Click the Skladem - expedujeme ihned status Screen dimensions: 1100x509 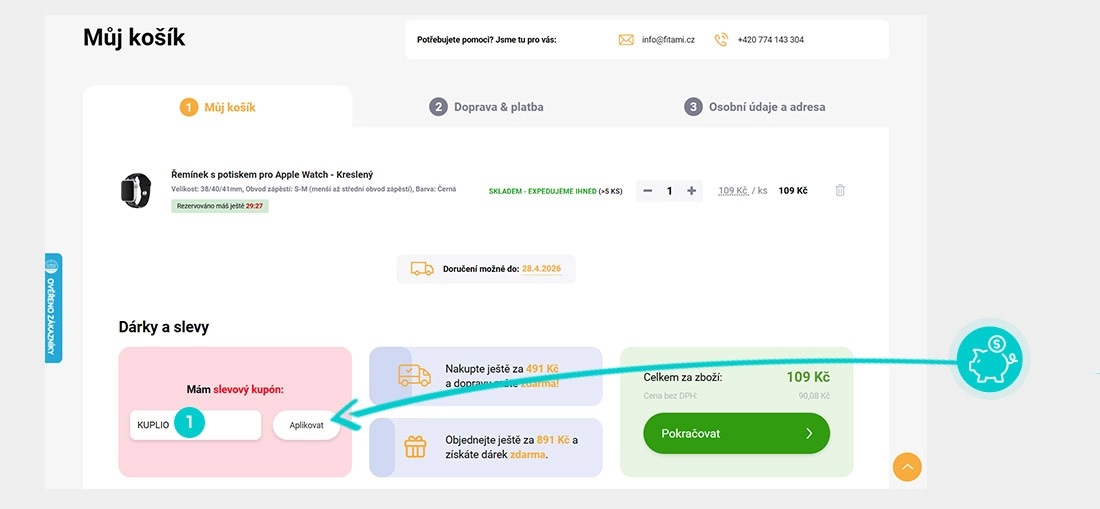pos(555,191)
